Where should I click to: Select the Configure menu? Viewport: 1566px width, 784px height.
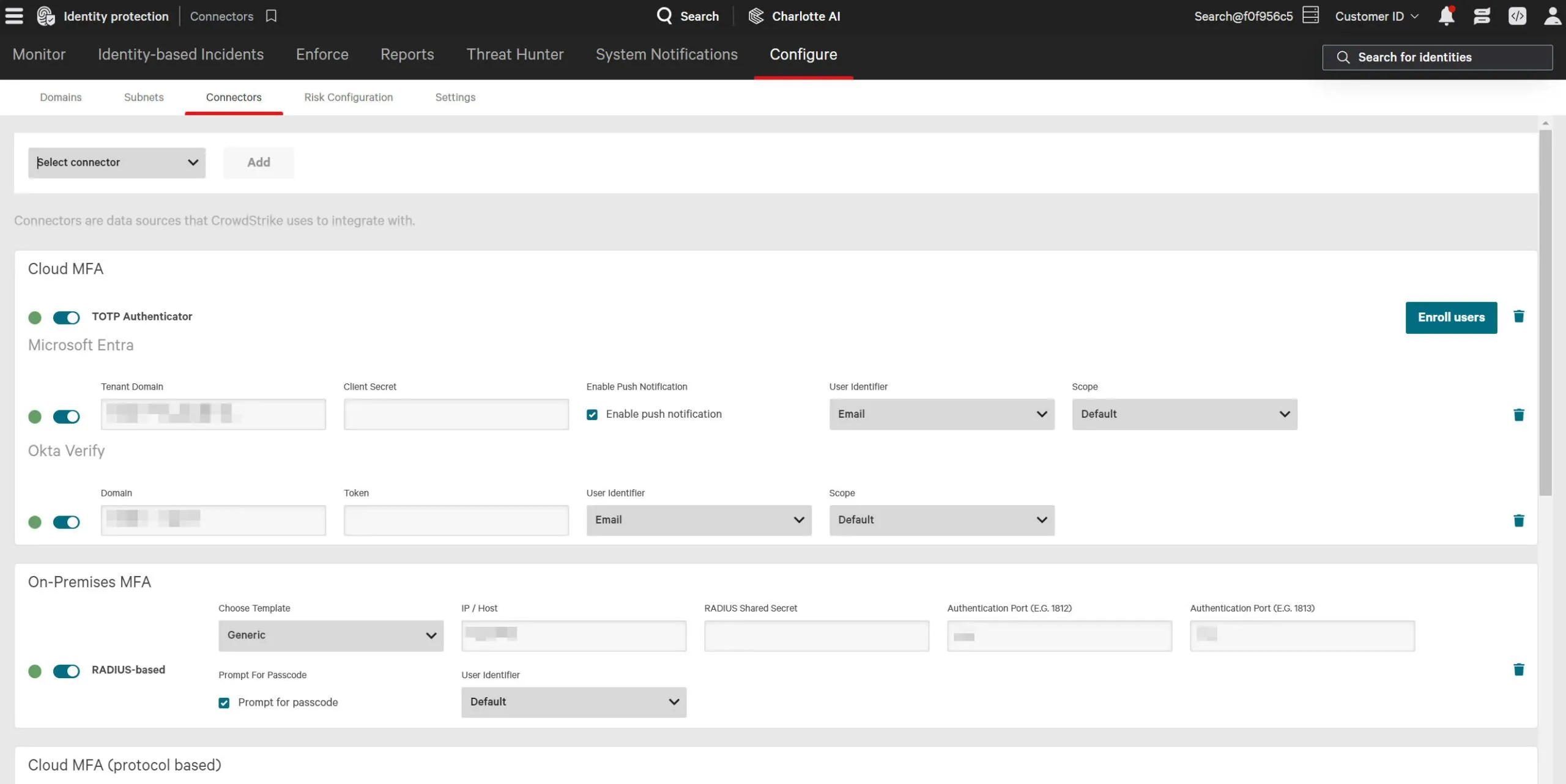(x=803, y=54)
